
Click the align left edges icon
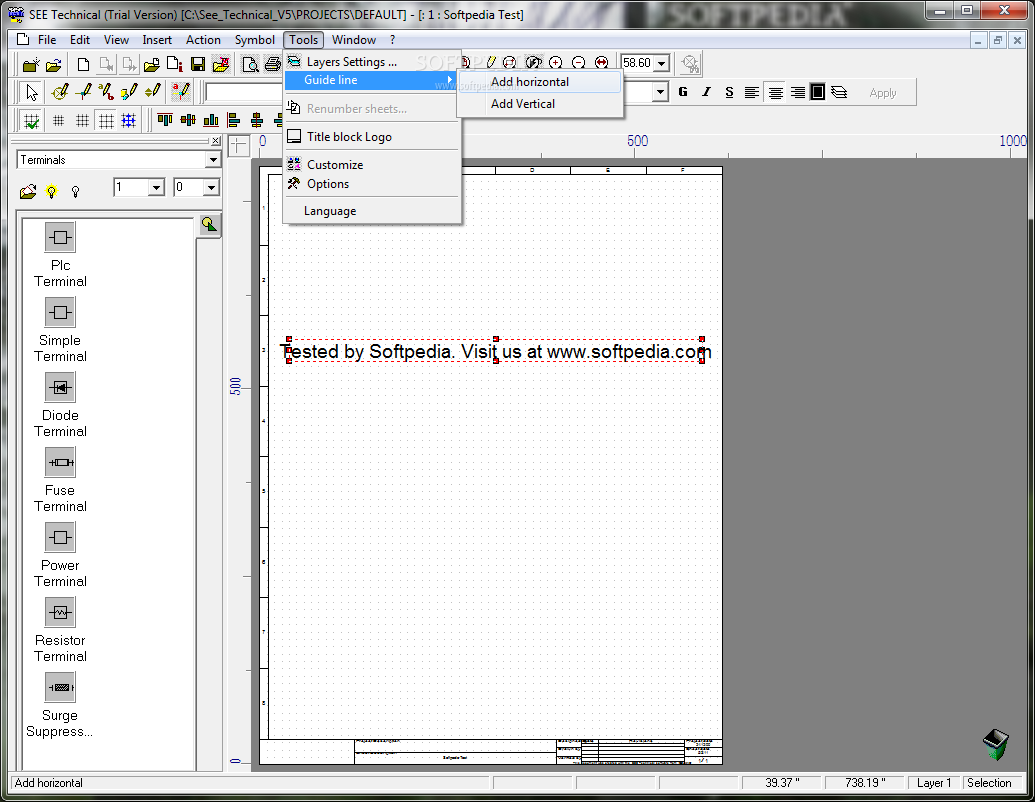pos(234,120)
